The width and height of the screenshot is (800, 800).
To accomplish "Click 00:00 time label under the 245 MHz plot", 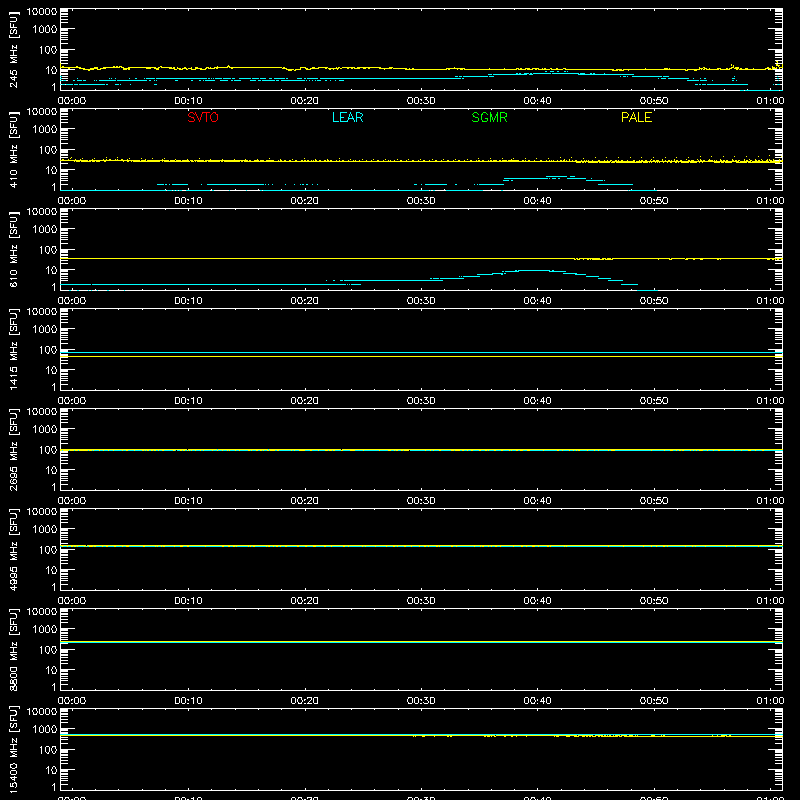I will [x=72, y=101].
